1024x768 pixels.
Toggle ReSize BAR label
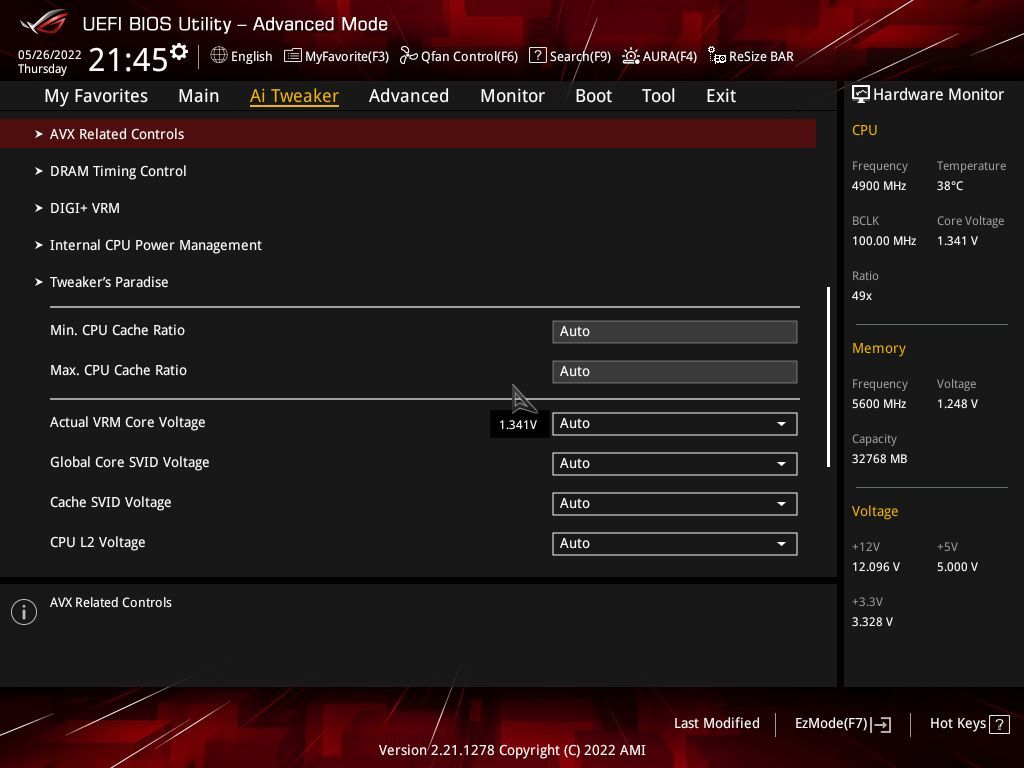point(761,57)
